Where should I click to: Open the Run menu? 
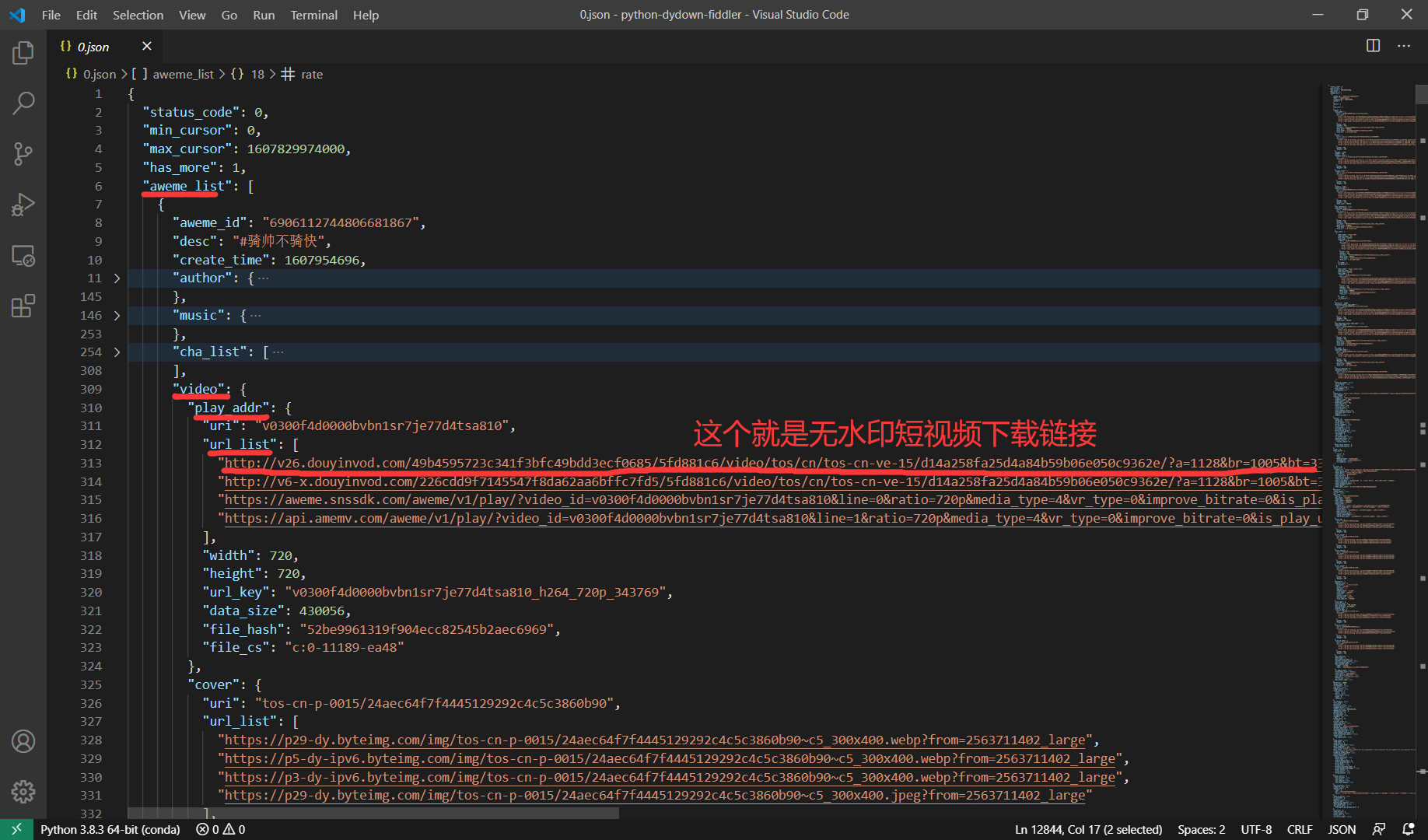tap(264, 15)
